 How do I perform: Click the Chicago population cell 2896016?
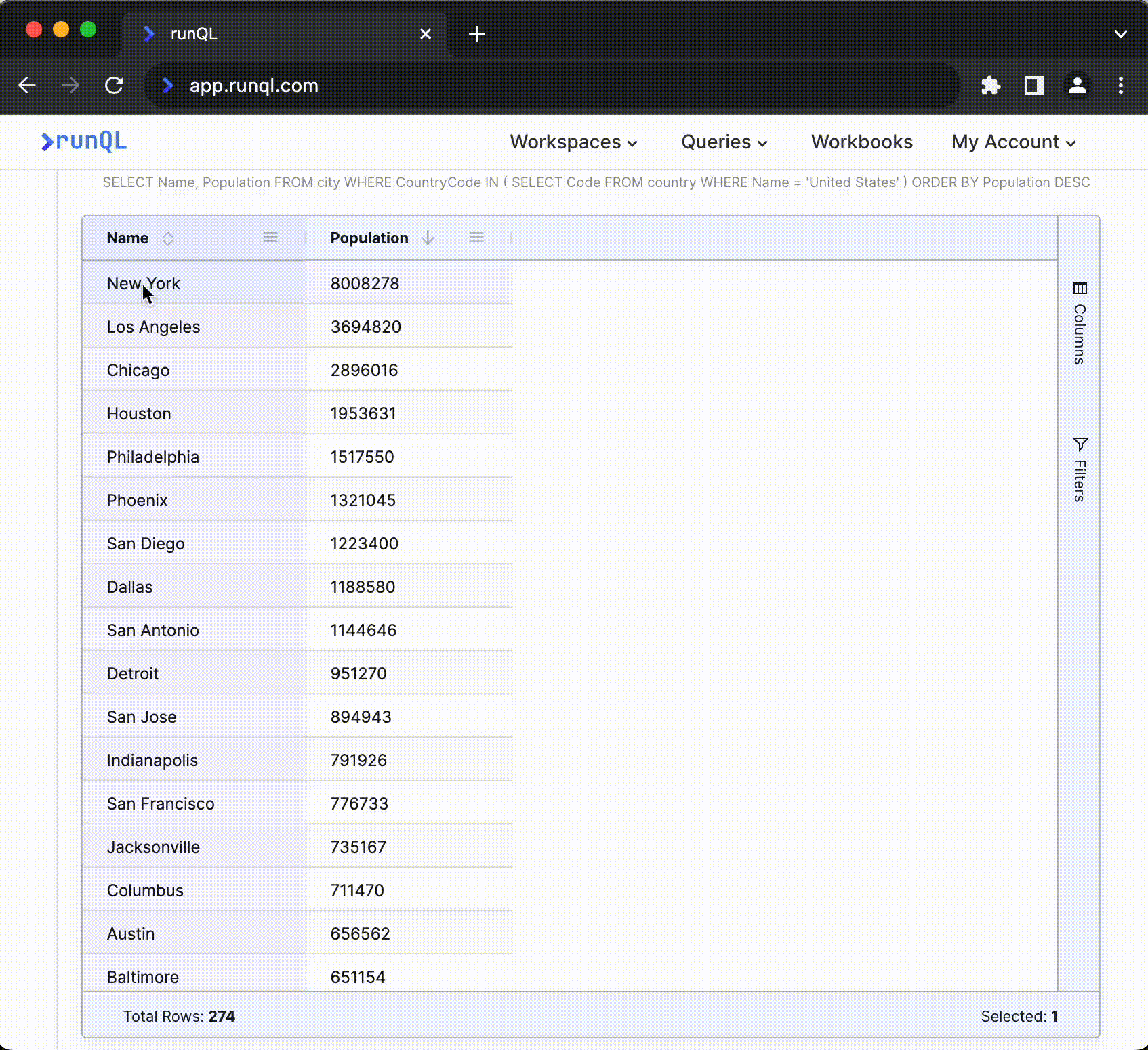(364, 371)
